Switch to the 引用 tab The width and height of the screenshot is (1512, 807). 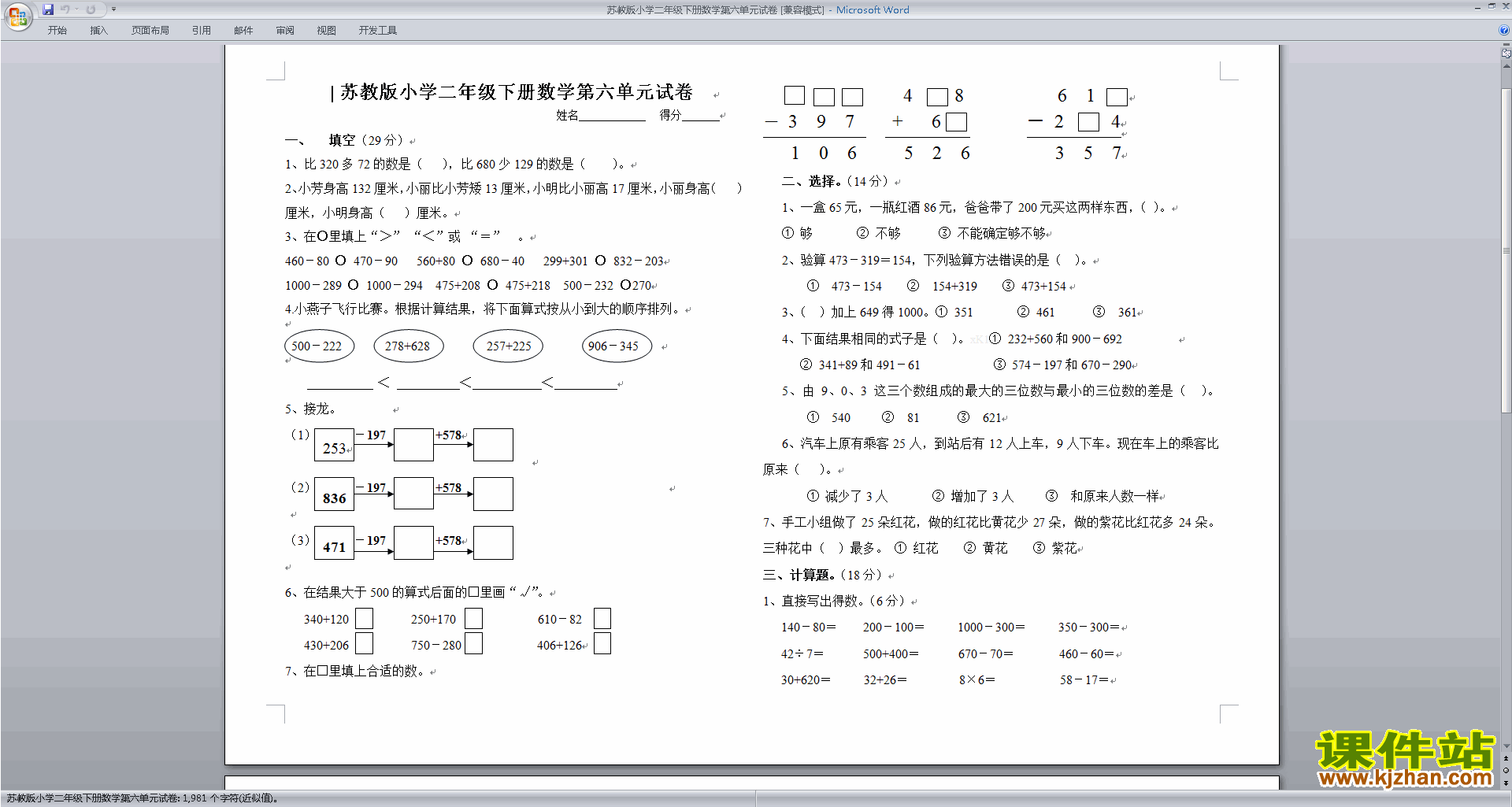point(201,31)
